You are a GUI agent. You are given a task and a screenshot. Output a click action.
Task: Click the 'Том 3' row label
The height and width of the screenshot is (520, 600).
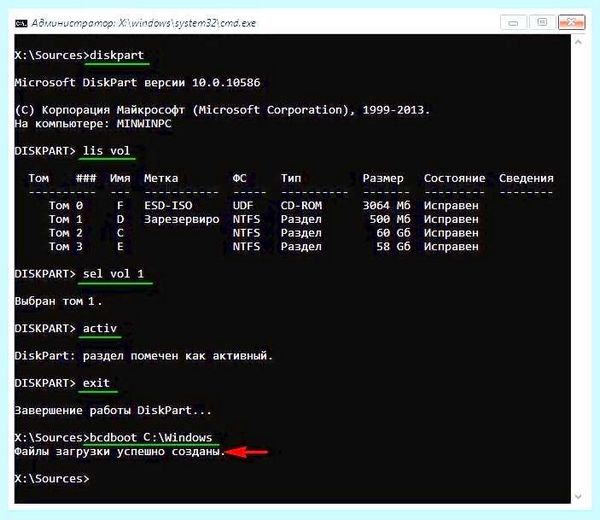tap(65, 246)
